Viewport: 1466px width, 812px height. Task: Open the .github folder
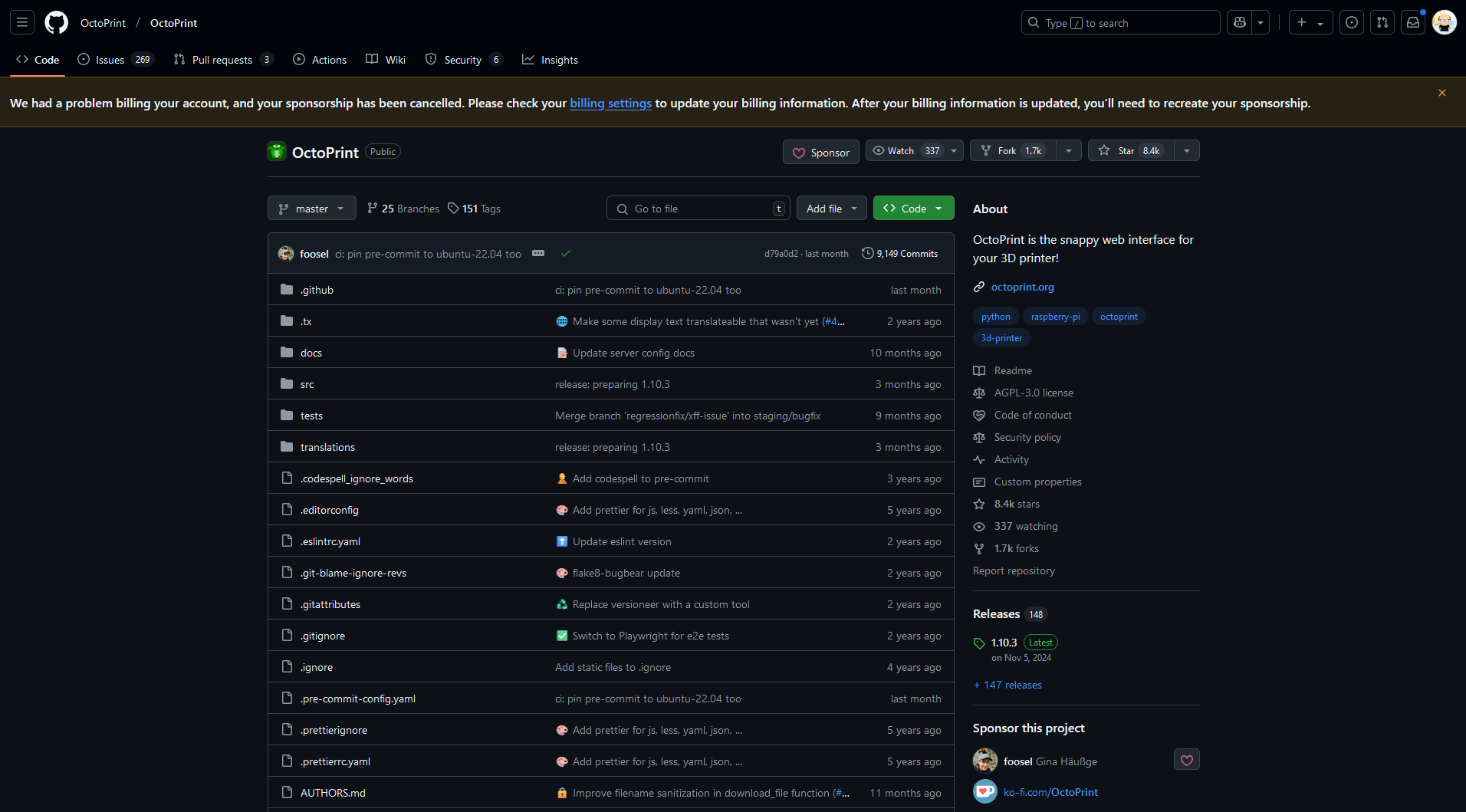(317, 290)
